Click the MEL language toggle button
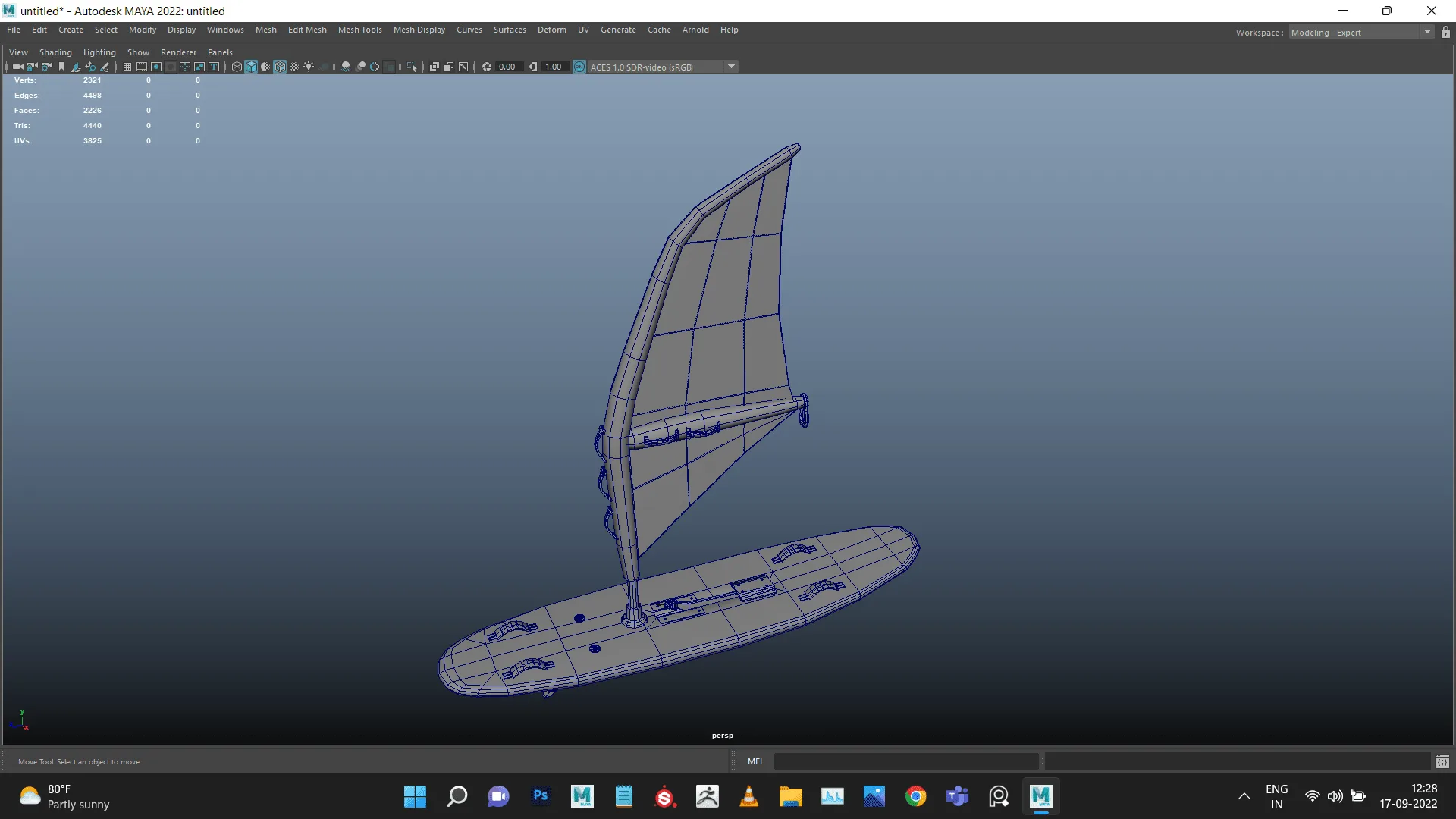The height and width of the screenshot is (819, 1456). point(755,761)
